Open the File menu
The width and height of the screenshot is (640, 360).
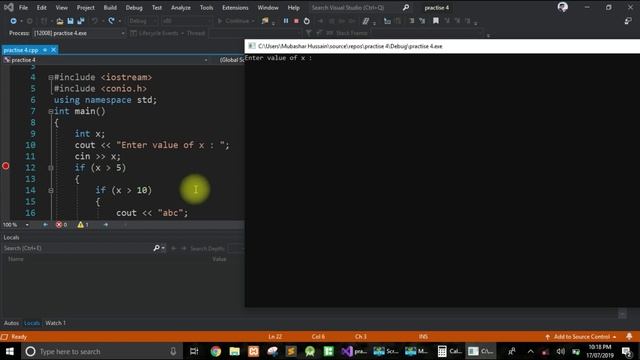point(23,8)
